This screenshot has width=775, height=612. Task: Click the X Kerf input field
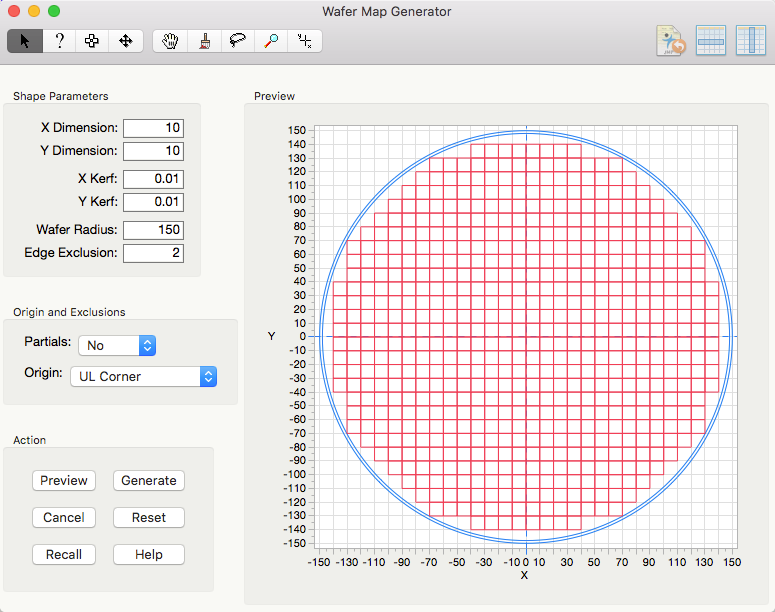(x=154, y=179)
